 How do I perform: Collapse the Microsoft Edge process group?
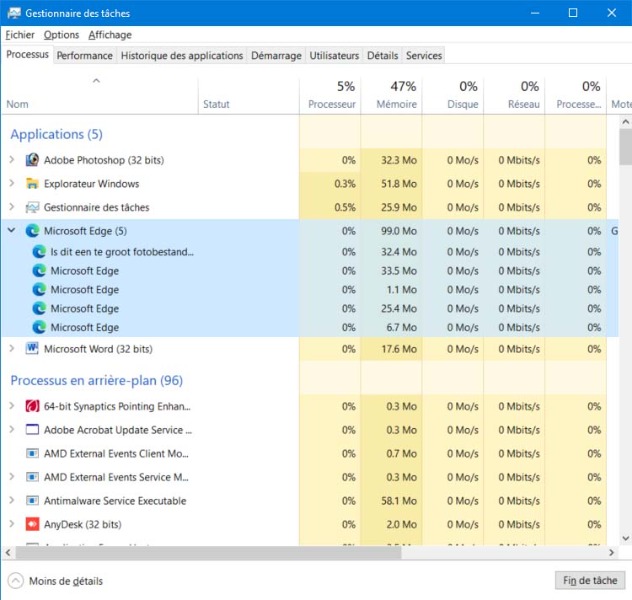[x=12, y=231]
